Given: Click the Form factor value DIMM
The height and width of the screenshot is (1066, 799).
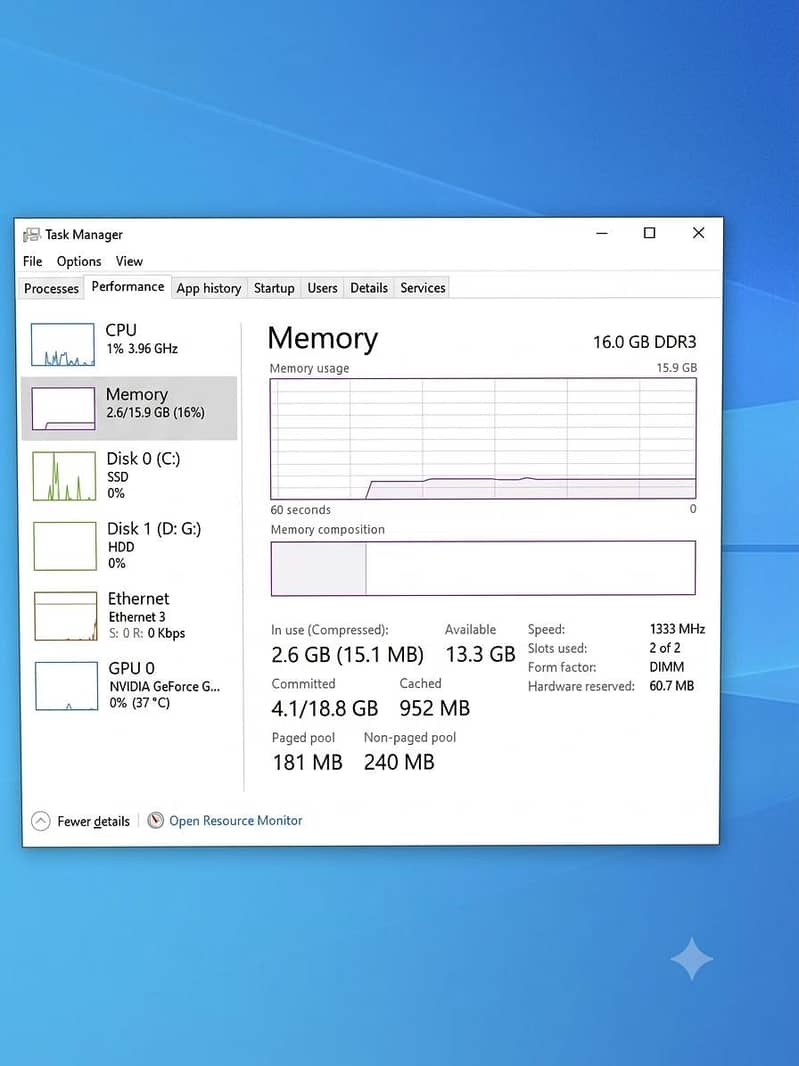Looking at the screenshot, I should [x=666, y=667].
